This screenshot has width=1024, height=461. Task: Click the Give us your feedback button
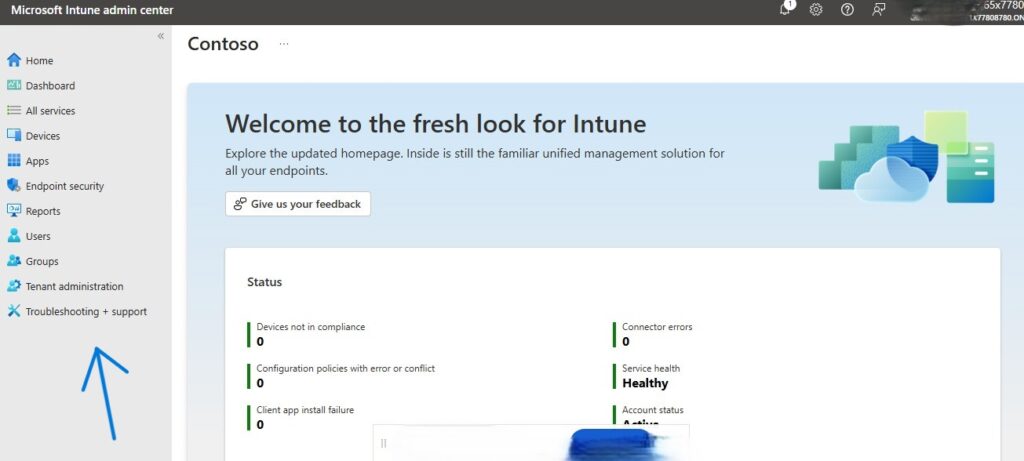pyautogui.click(x=298, y=204)
